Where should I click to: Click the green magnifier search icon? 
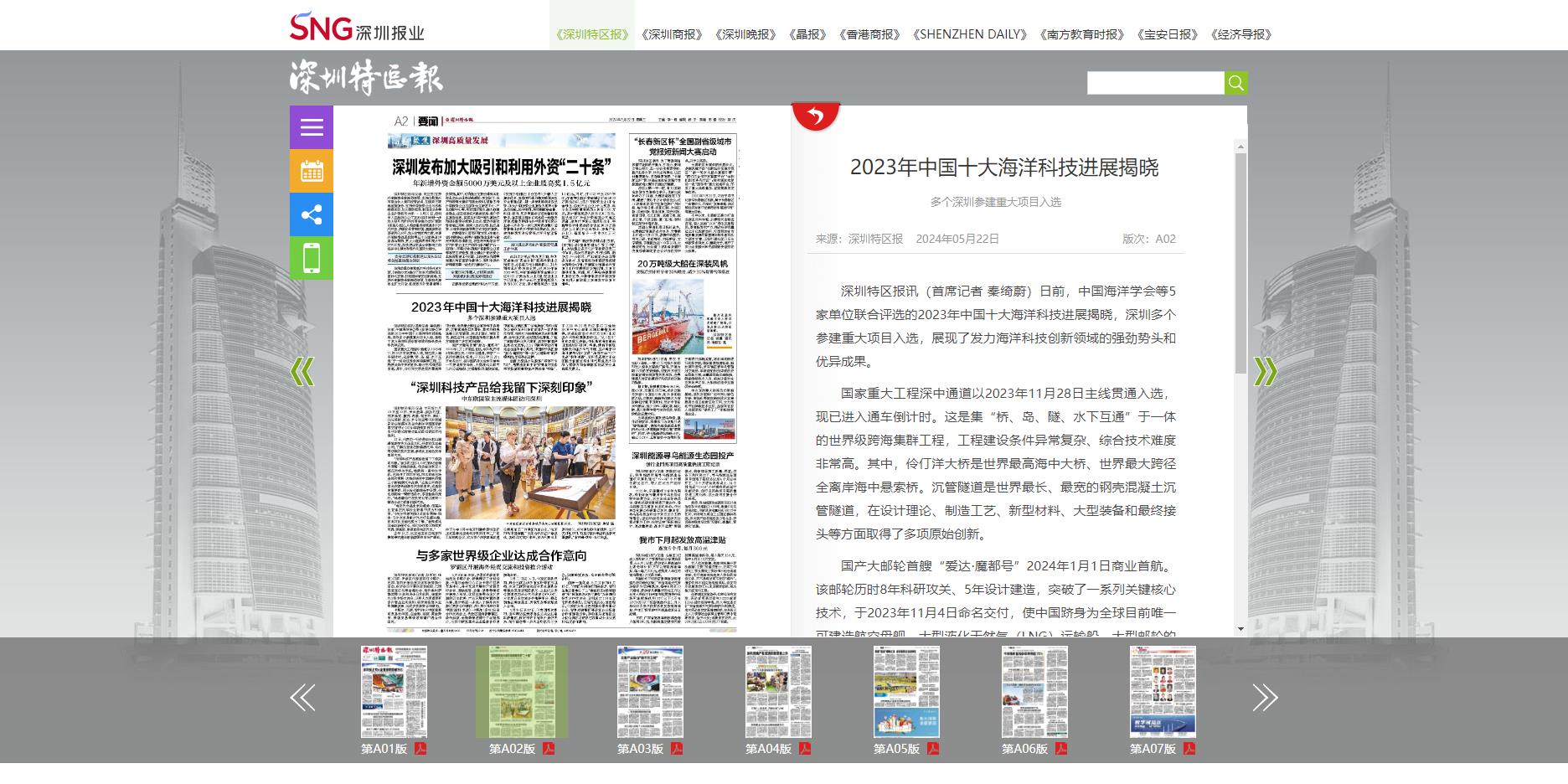(1235, 83)
